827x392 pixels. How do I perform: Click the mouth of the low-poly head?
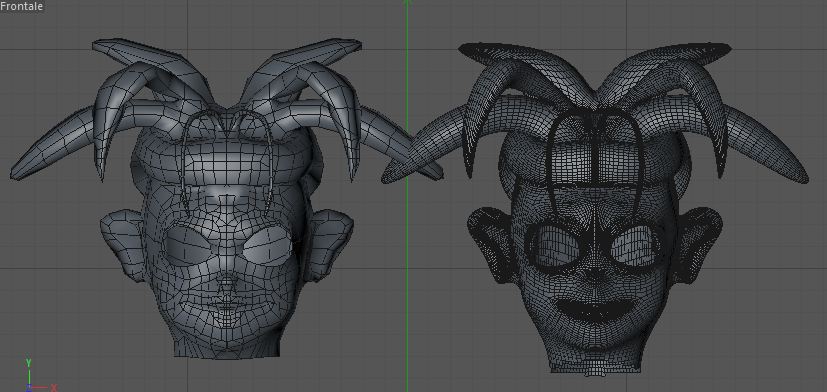[x=227, y=306]
